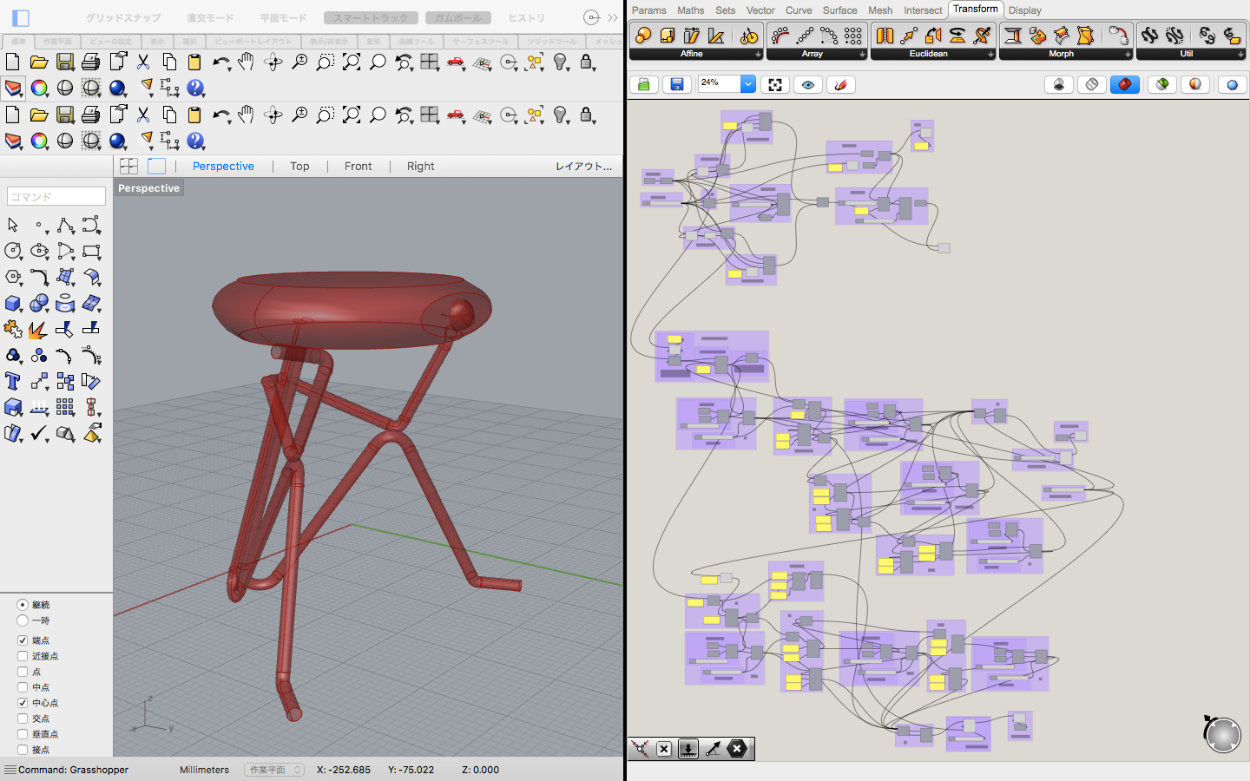Image resolution: width=1250 pixels, height=781 pixels.
Task: Toggle the スマートトラック button
Action: click(x=370, y=18)
